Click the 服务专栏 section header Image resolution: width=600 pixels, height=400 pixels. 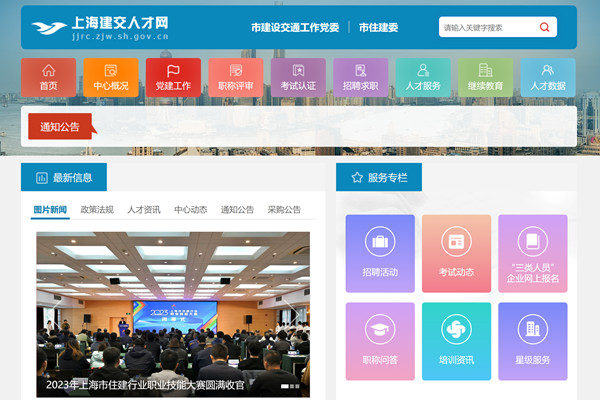(x=379, y=177)
